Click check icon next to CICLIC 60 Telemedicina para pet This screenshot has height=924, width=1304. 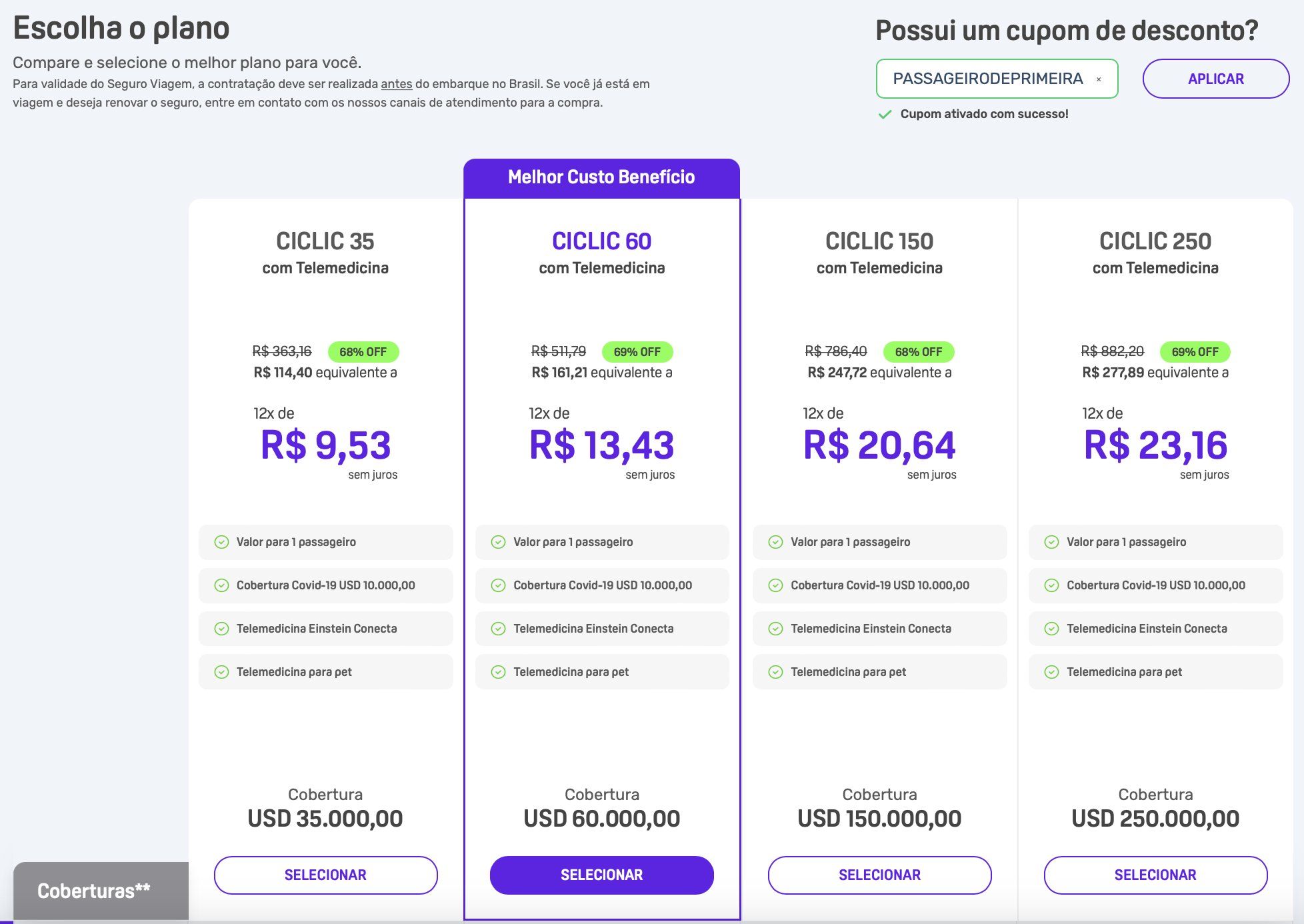pyautogui.click(x=498, y=672)
